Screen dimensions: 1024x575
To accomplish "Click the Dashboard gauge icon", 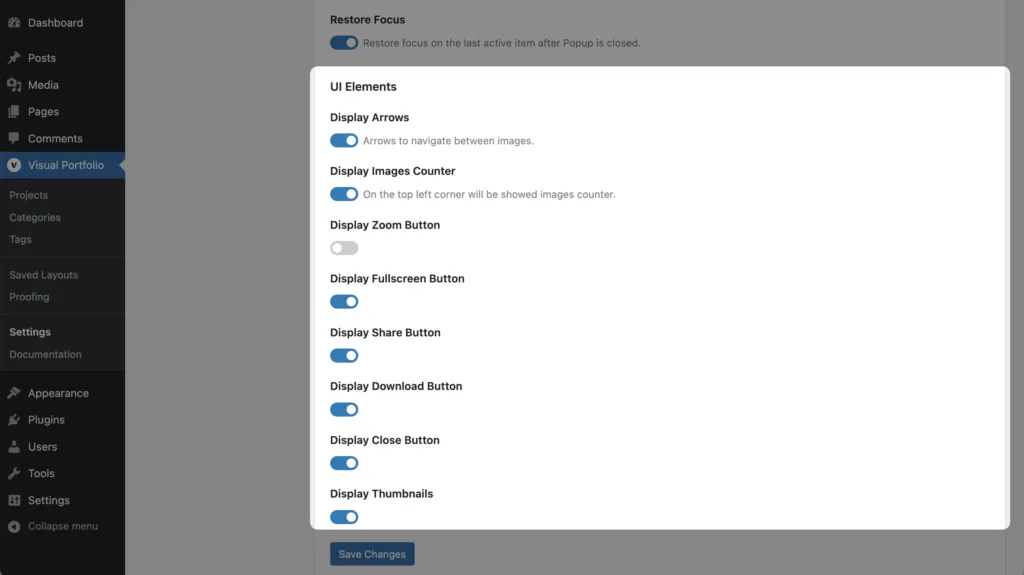I will pyautogui.click(x=14, y=23).
